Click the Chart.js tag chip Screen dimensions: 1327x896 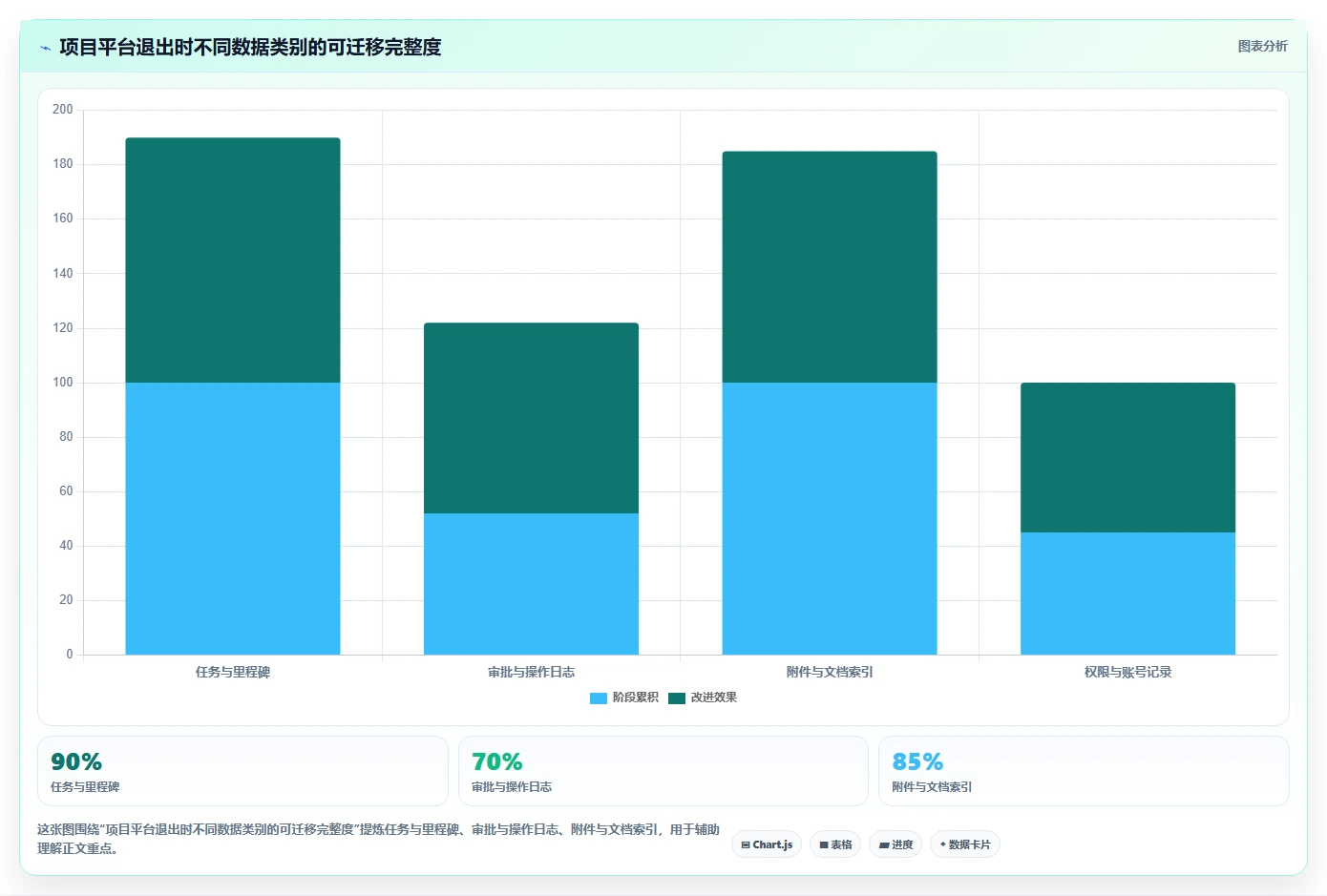(767, 844)
